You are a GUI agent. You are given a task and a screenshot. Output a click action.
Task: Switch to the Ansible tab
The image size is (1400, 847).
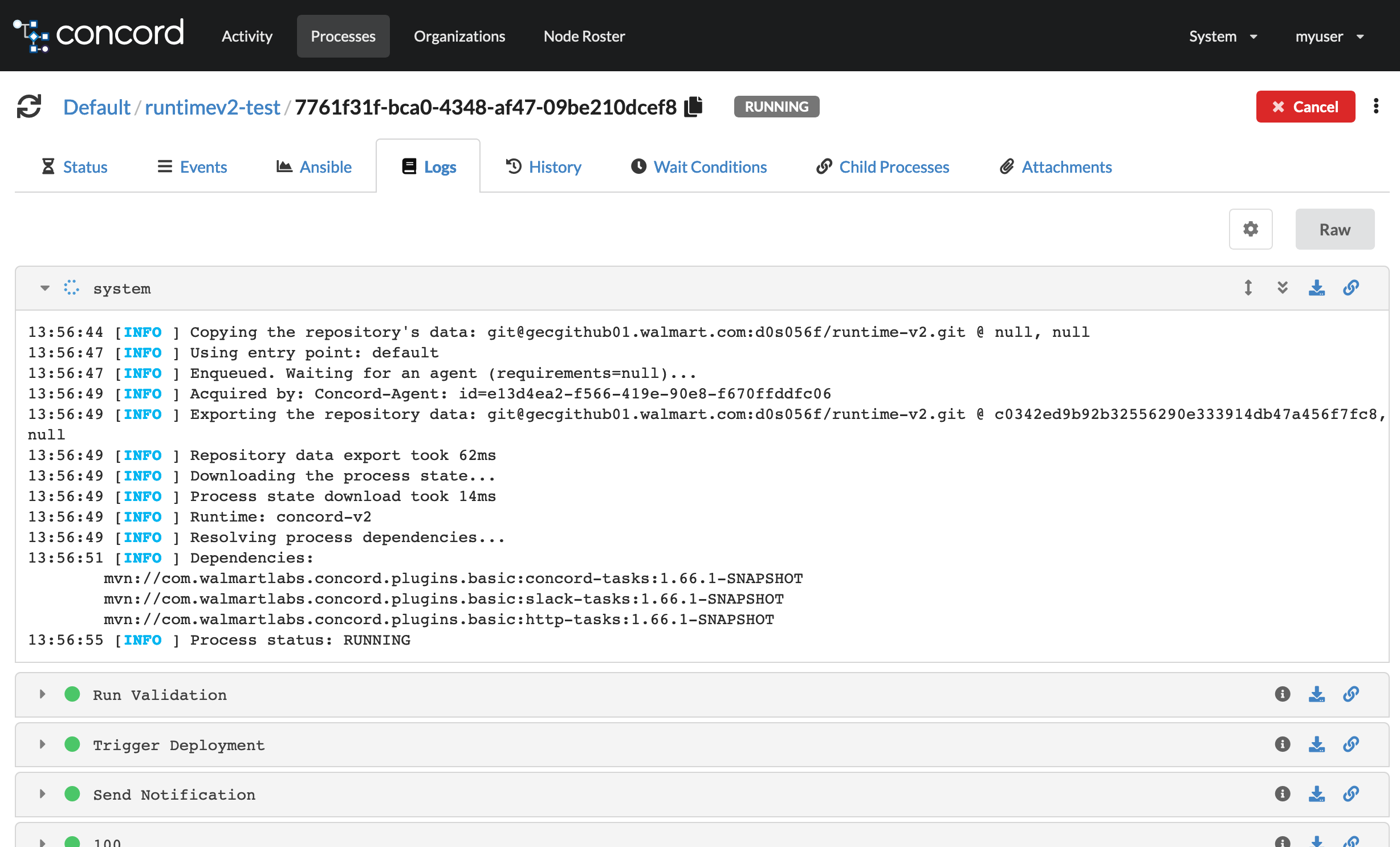click(x=314, y=166)
